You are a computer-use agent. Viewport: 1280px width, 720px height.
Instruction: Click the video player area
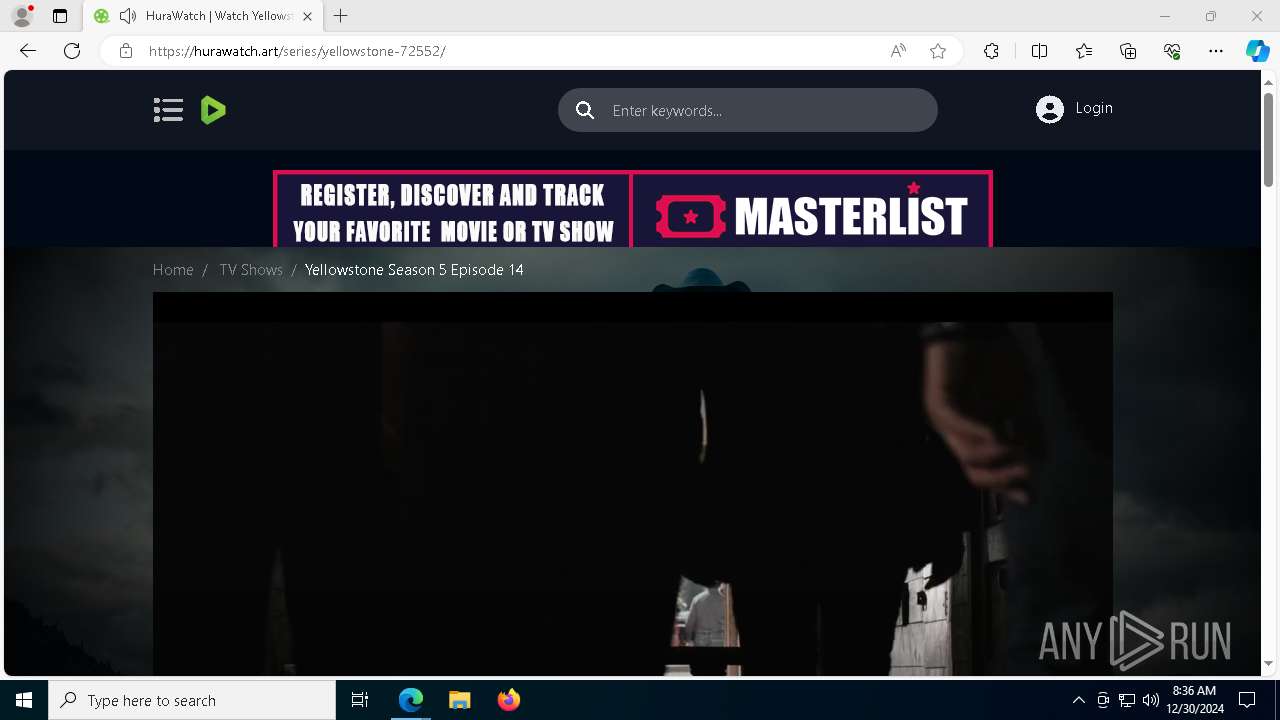coord(632,484)
